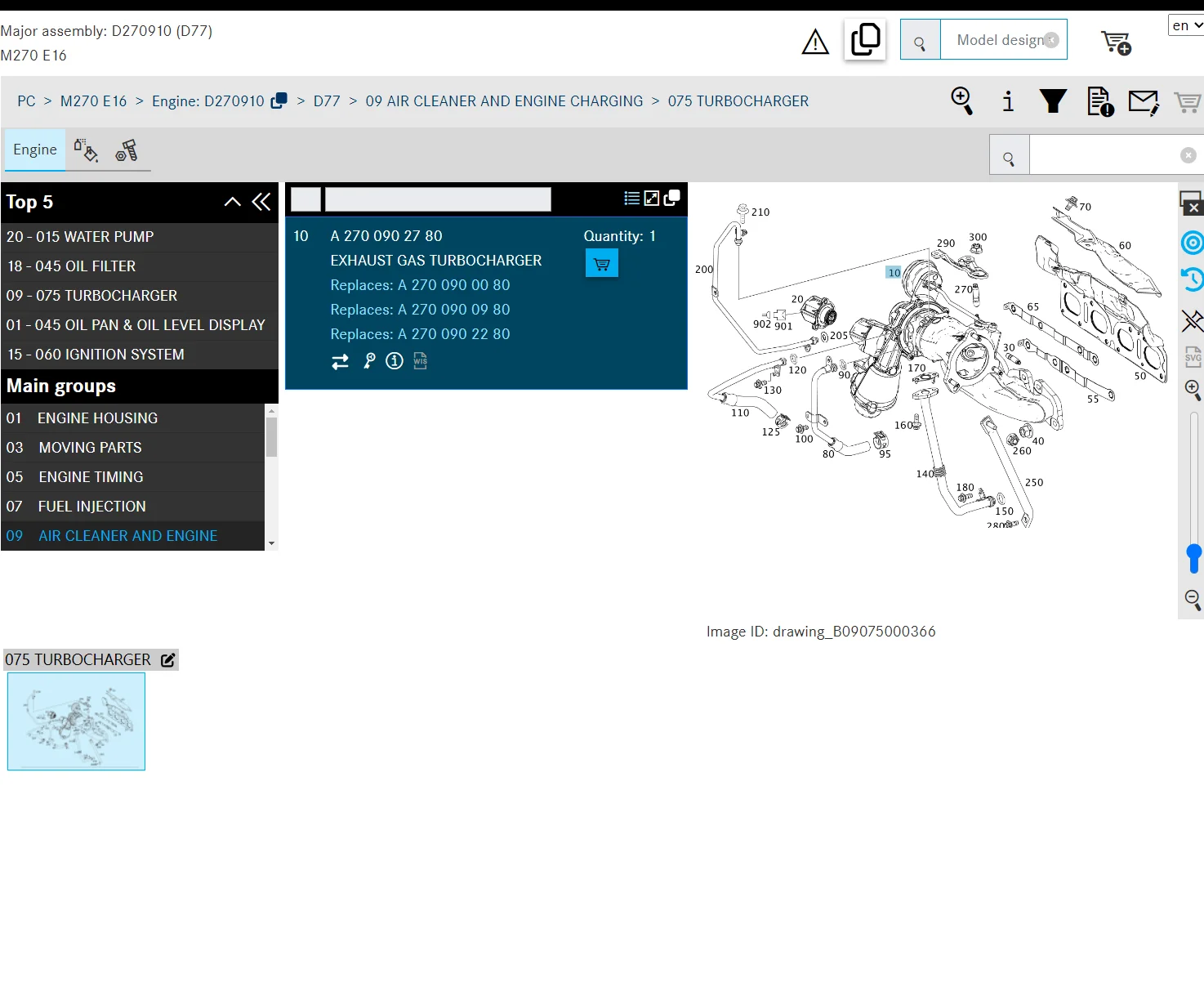This screenshot has height=987, width=1204.
Task: Open Top 5 entry 20 - 015 WATER PUMP
Action: (x=140, y=237)
